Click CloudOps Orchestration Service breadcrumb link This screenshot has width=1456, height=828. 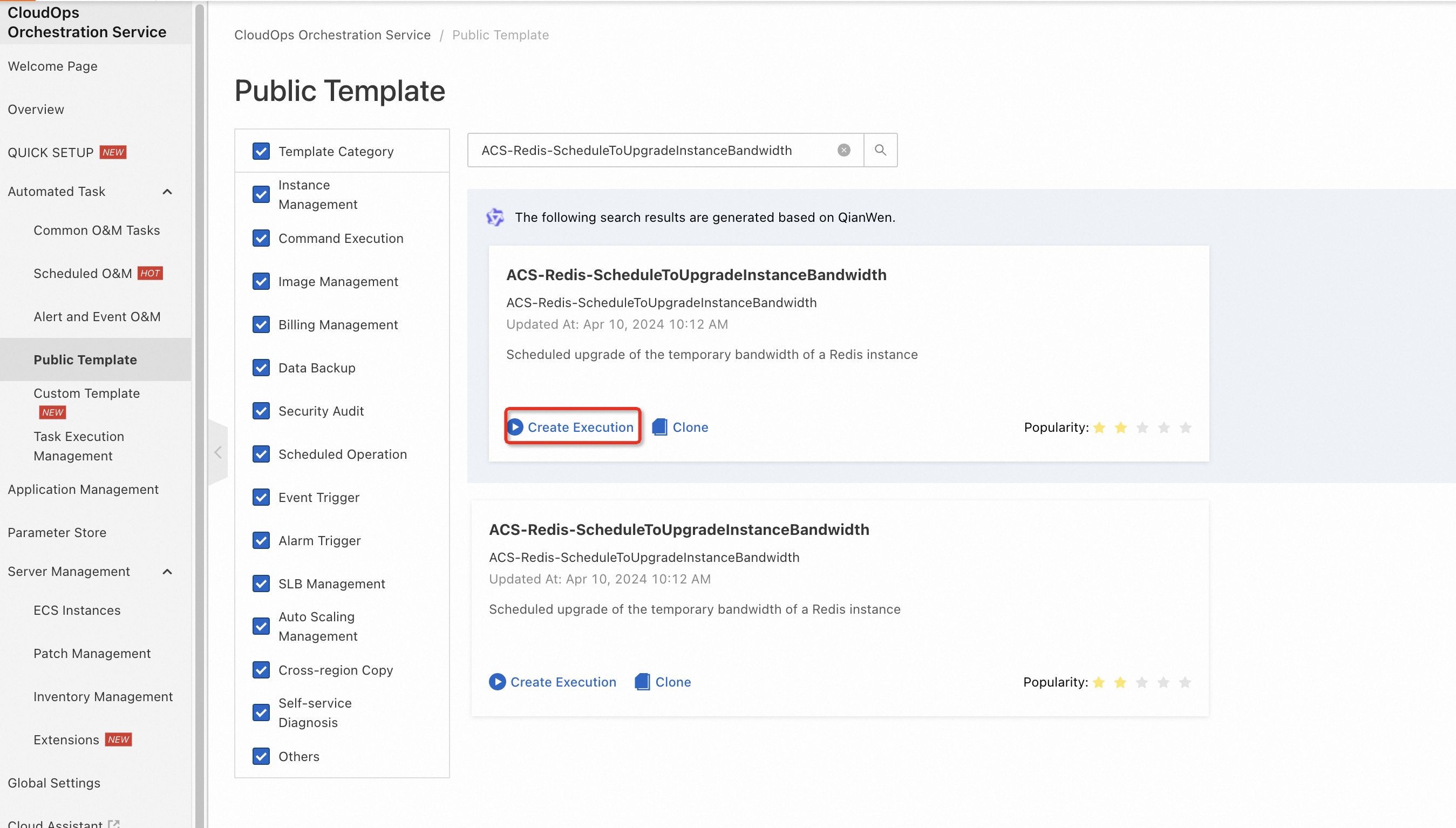pos(332,35)
